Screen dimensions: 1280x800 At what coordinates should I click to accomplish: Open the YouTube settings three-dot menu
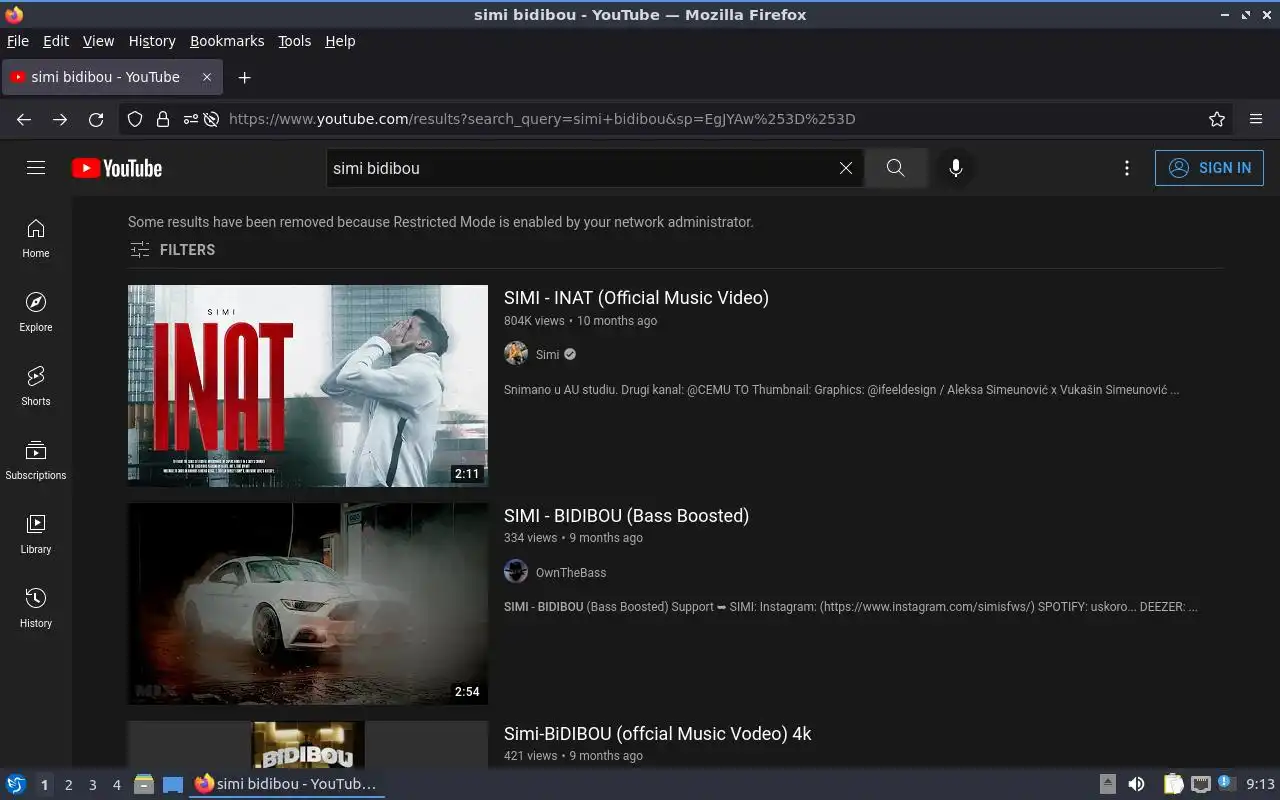[x=1127, y=168]
